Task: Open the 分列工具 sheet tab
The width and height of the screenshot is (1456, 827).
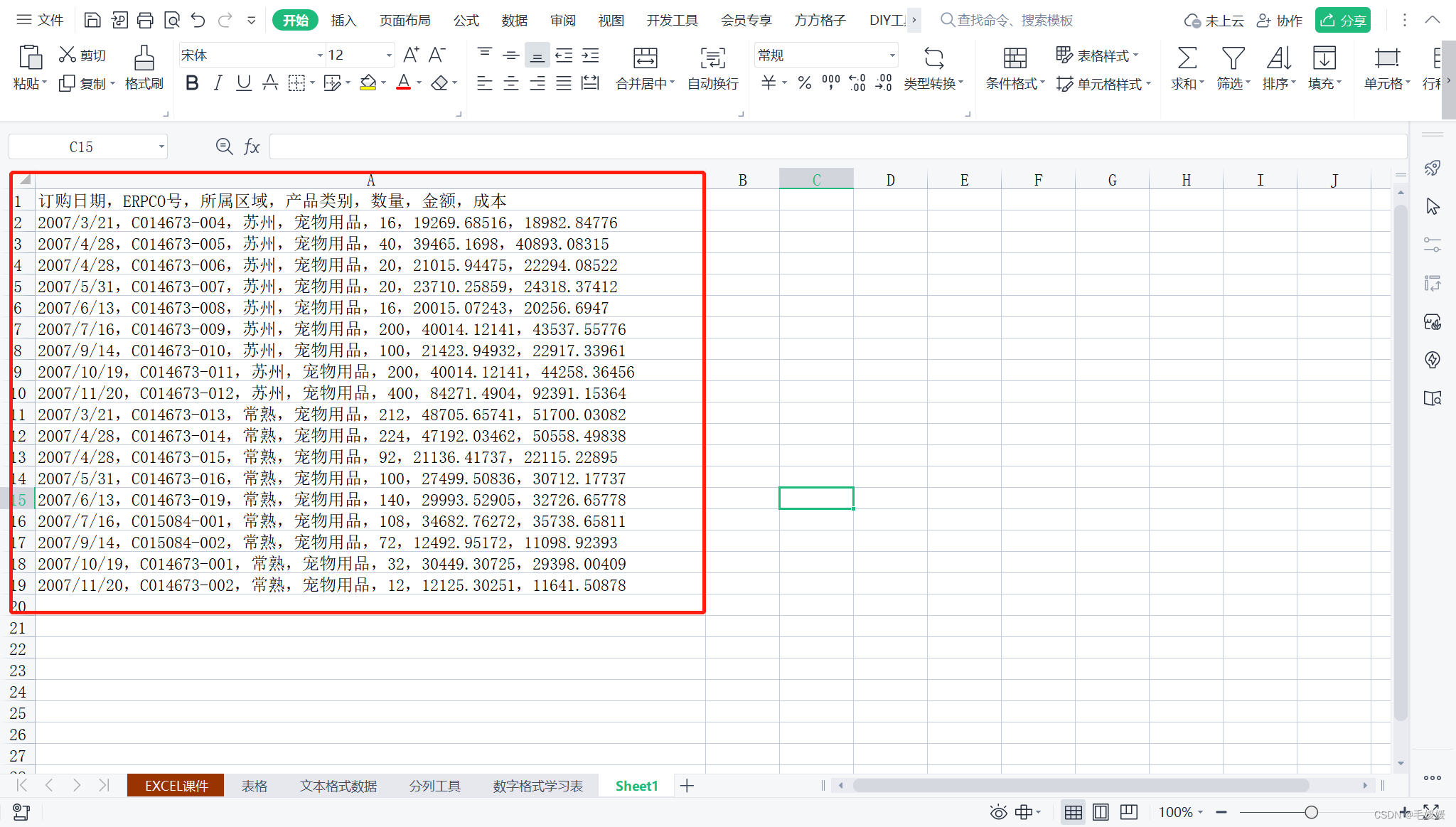Action: pyautogui.click(x=434, y=786)
